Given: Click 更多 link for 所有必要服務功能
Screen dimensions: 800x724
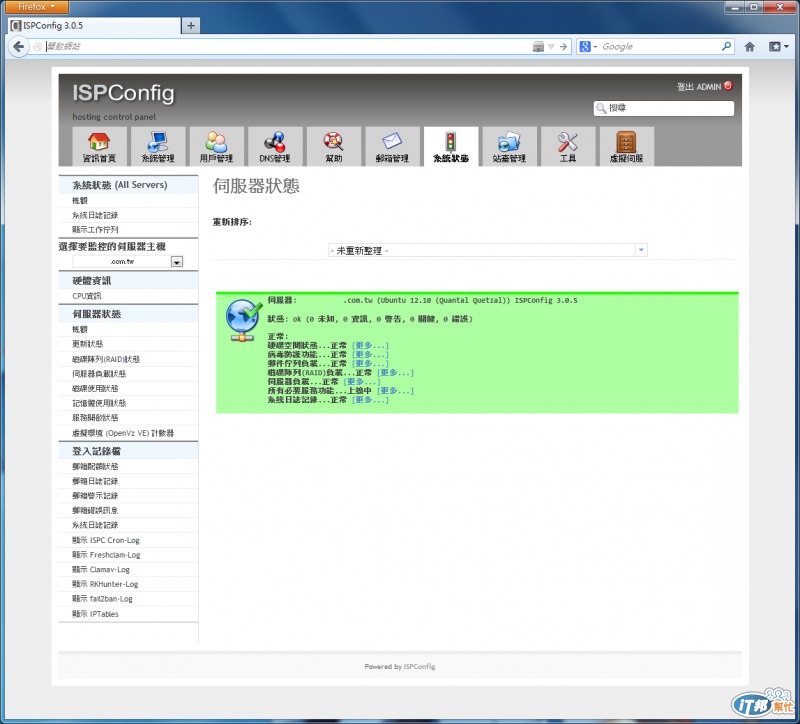Looking at the screenshot, I should click(x=395, y=390).
